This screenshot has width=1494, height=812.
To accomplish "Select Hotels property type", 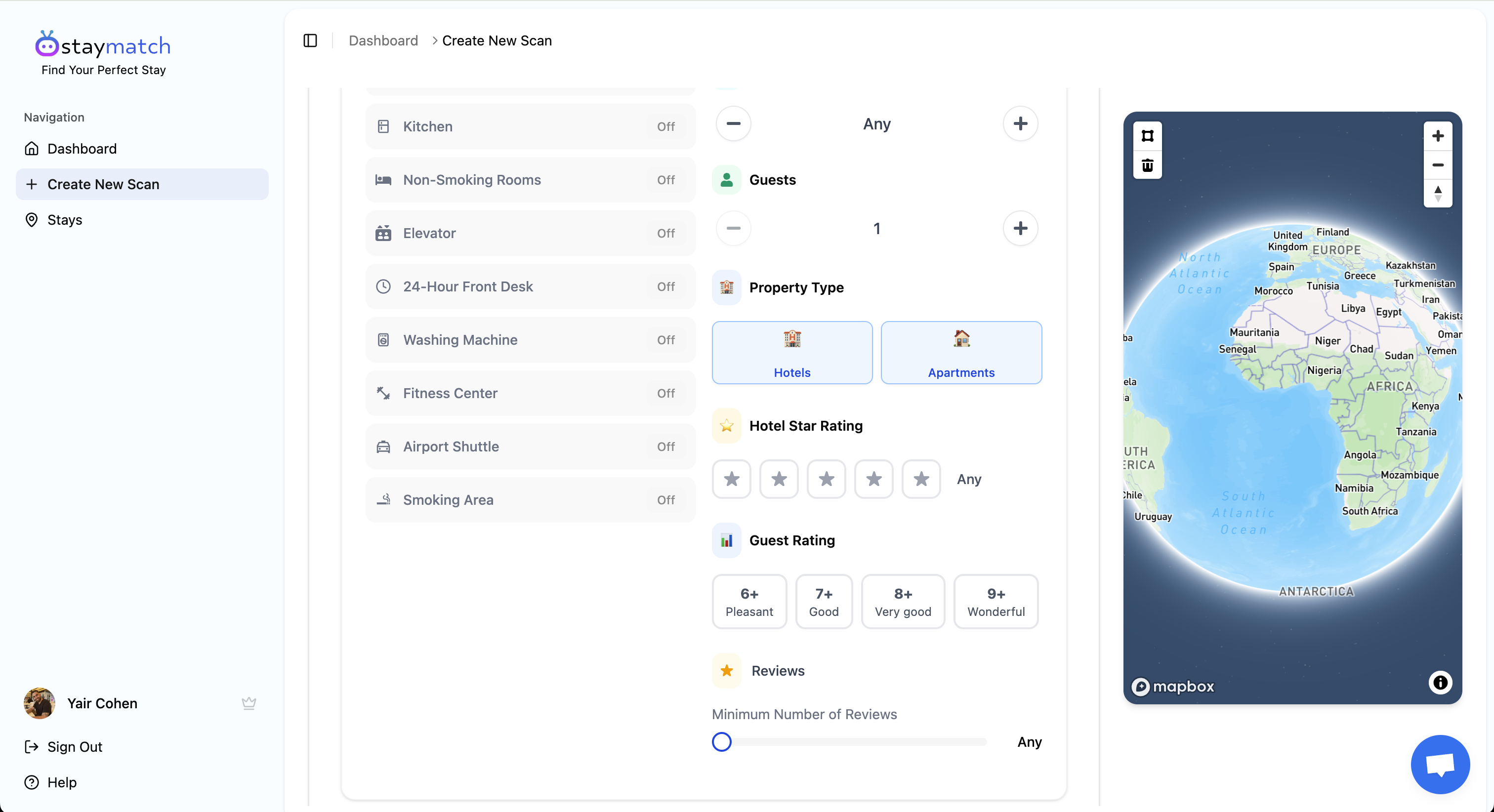I will pos(792,353).
